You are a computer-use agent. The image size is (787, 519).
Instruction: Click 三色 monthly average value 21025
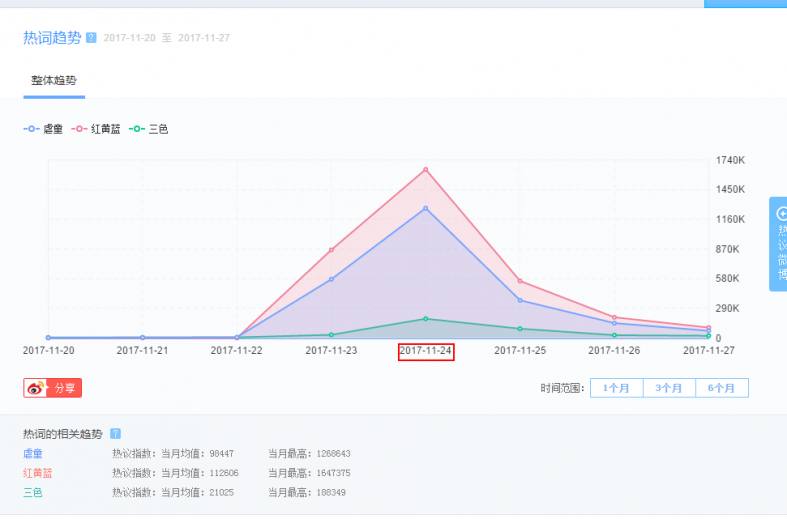(x=221, y=492)
